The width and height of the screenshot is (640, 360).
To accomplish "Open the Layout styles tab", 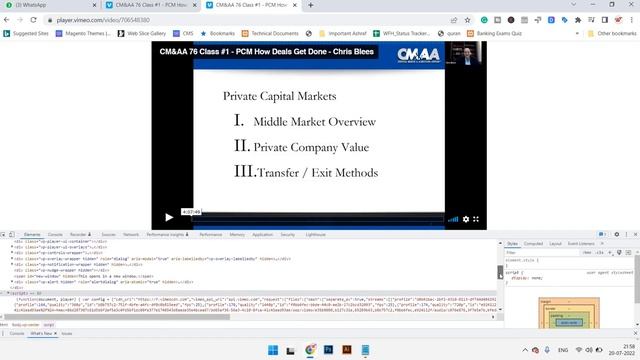I will coord(555,244).
